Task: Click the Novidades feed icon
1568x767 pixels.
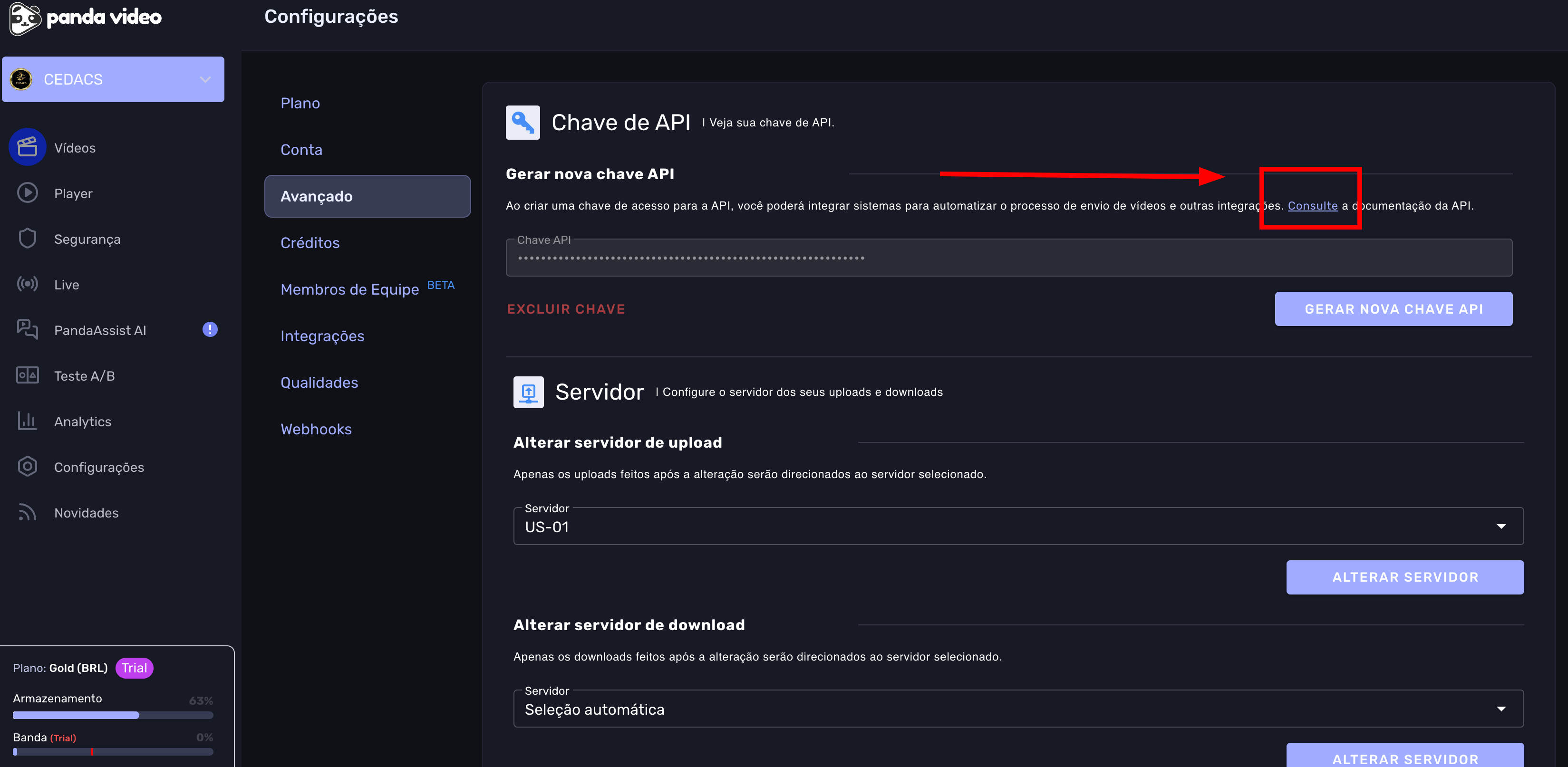Action: pos(28,512)
